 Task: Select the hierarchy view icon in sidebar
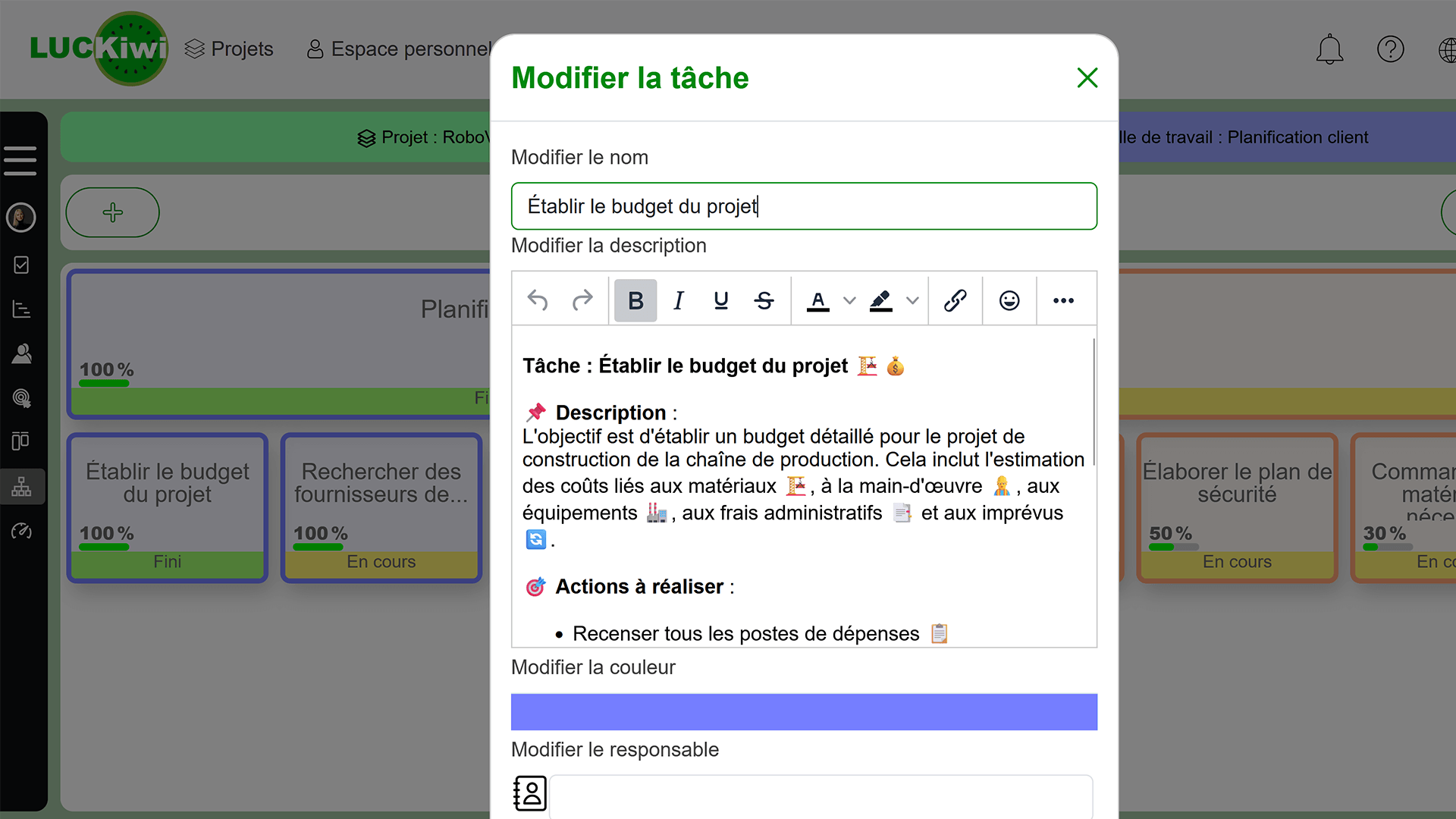point(22,486)
